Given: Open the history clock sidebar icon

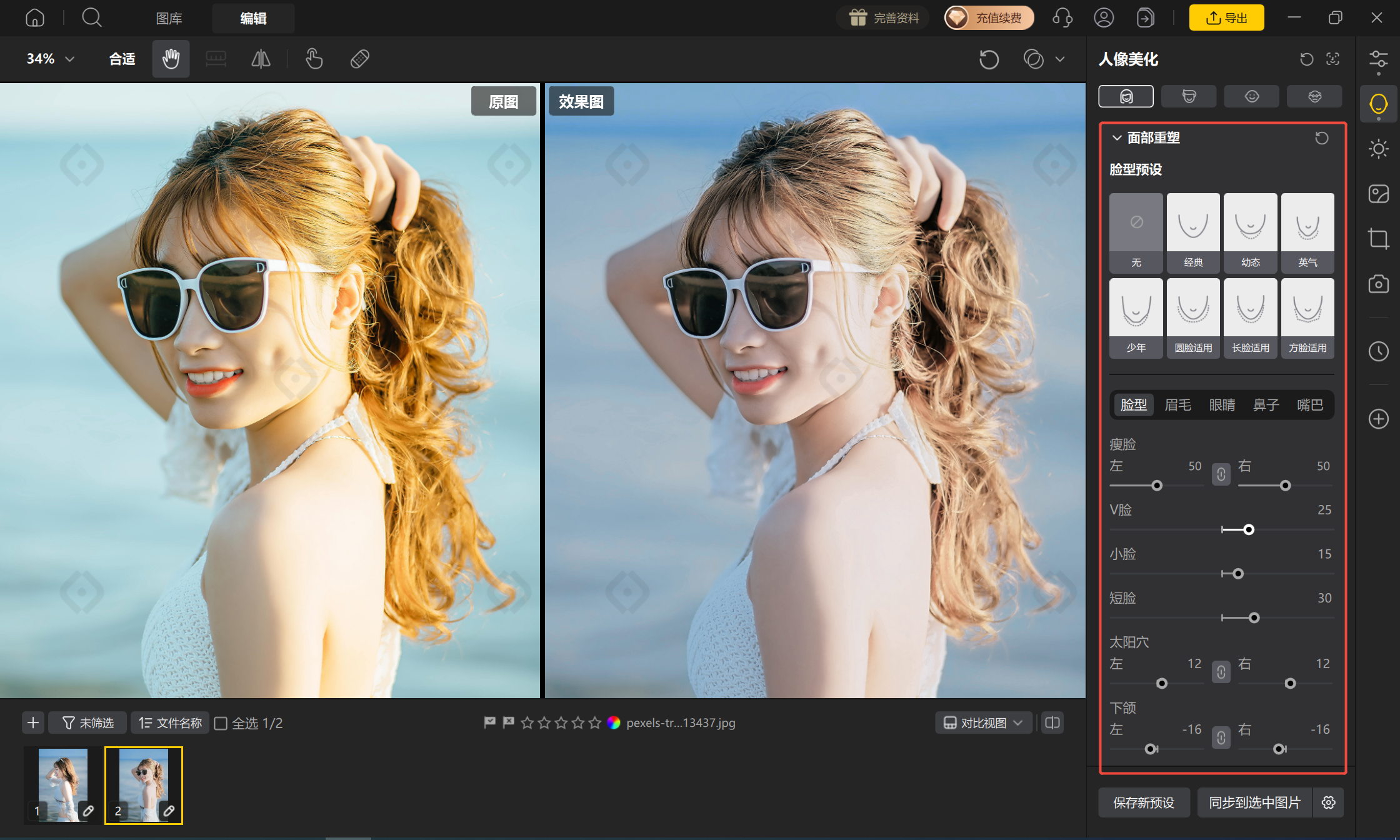Looking at the screenshot, I should tap(1378, 351).
